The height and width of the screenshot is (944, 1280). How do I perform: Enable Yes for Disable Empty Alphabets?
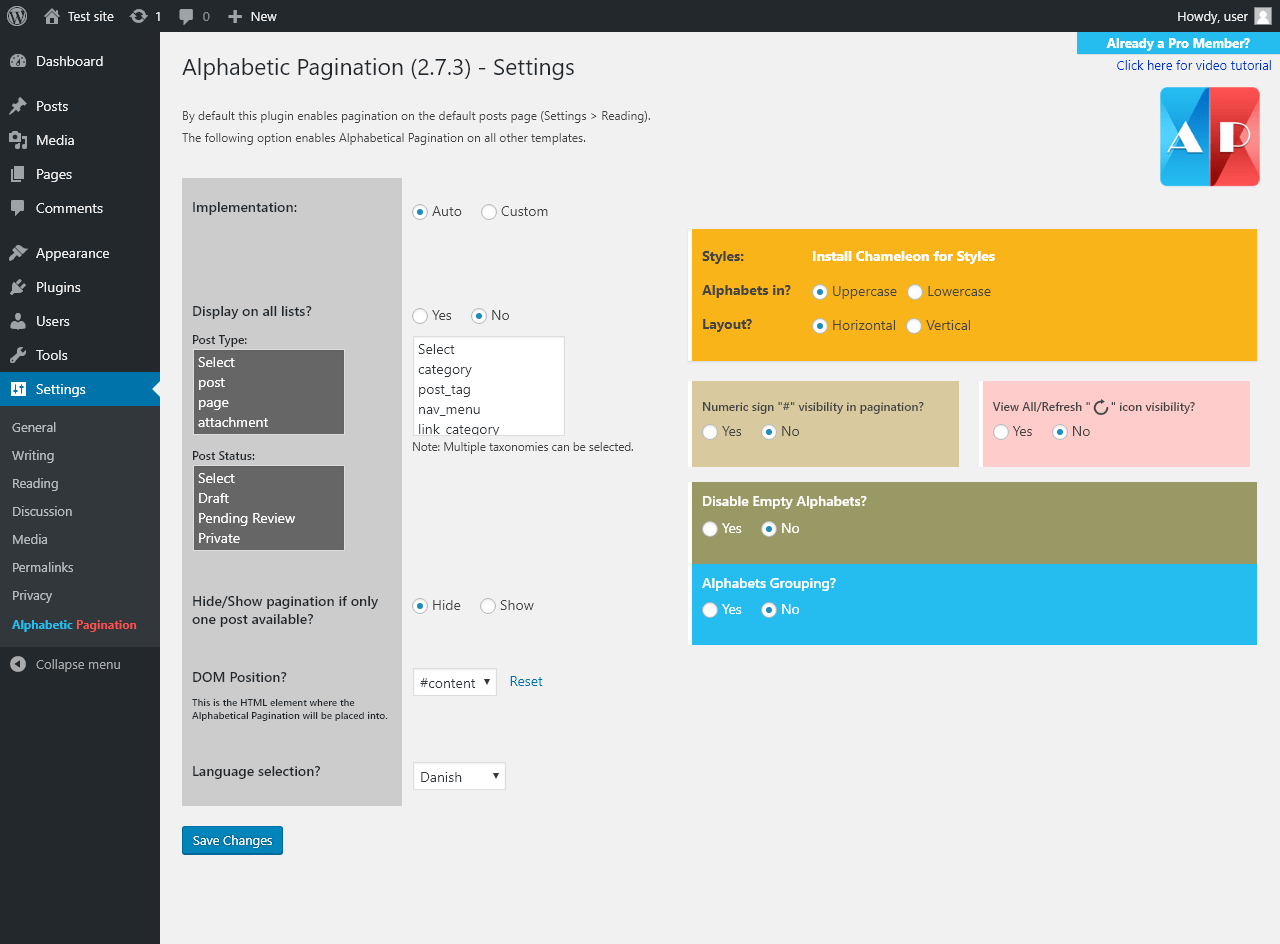tap(710, 529)
